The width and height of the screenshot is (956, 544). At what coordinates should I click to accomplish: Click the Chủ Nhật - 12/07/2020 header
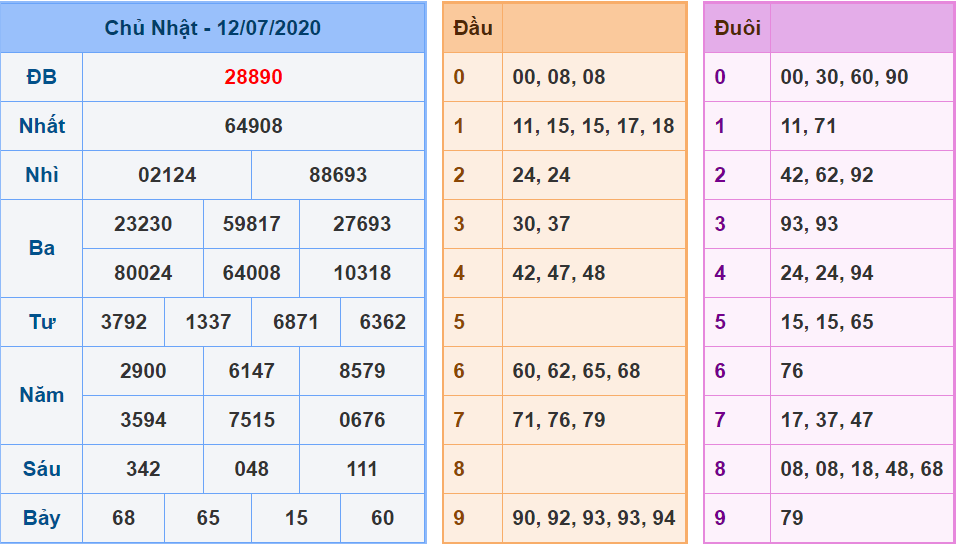coord(212,28)
